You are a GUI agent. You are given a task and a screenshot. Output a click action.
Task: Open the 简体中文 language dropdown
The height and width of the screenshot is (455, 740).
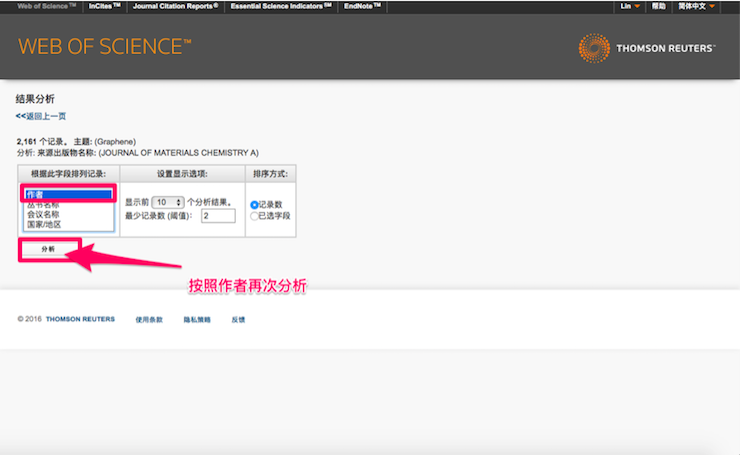tap(696, 6)
